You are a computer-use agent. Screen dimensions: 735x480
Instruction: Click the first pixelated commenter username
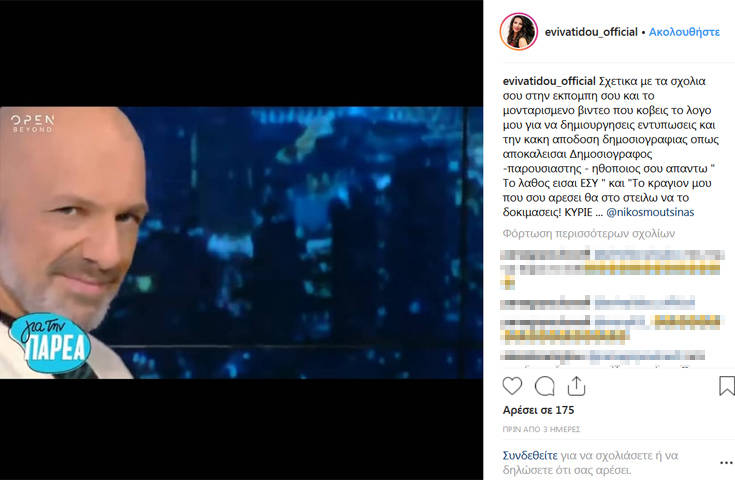click(545, 255)
